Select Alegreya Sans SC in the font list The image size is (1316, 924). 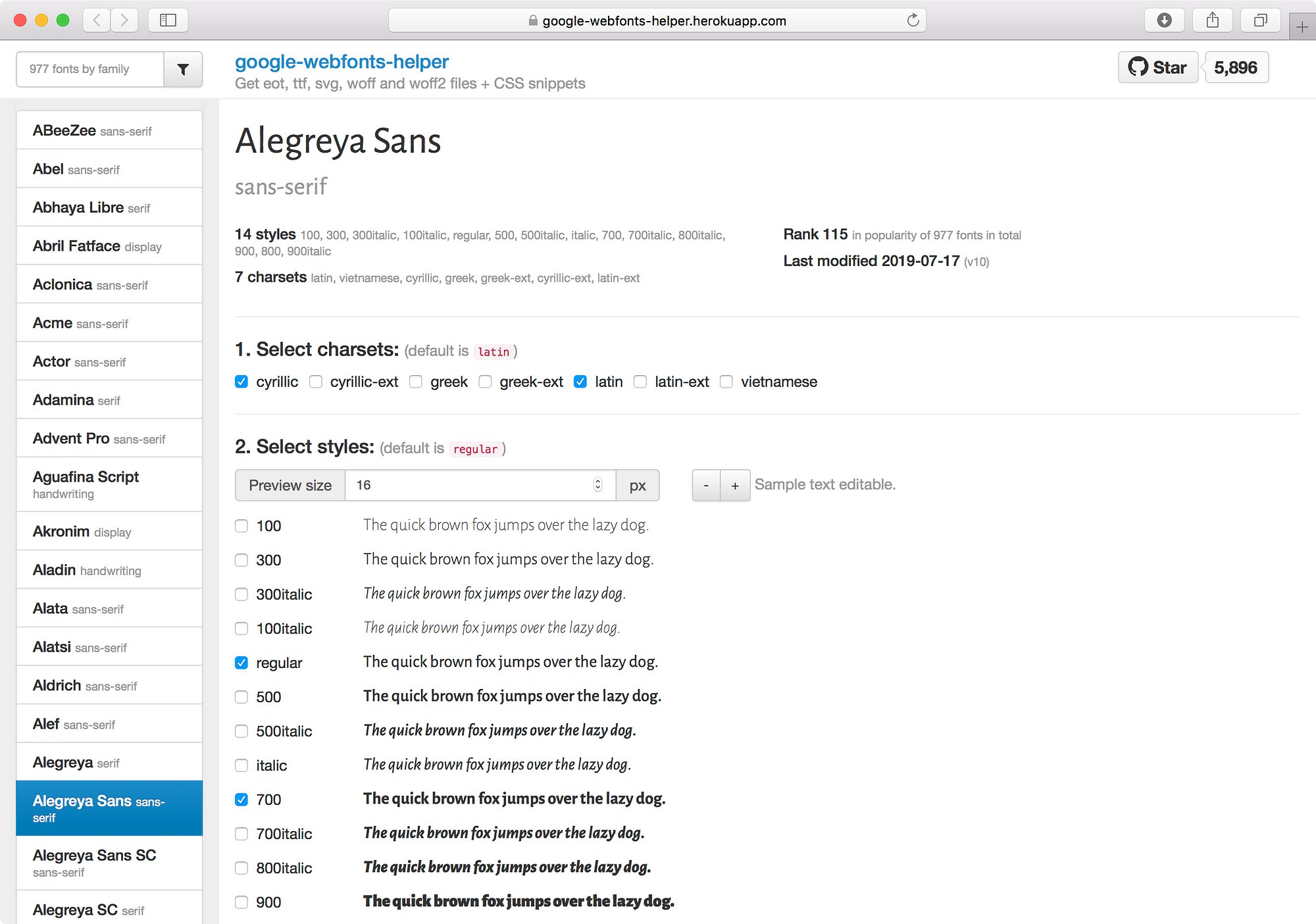pyautogui.click(x=109, y=863)
